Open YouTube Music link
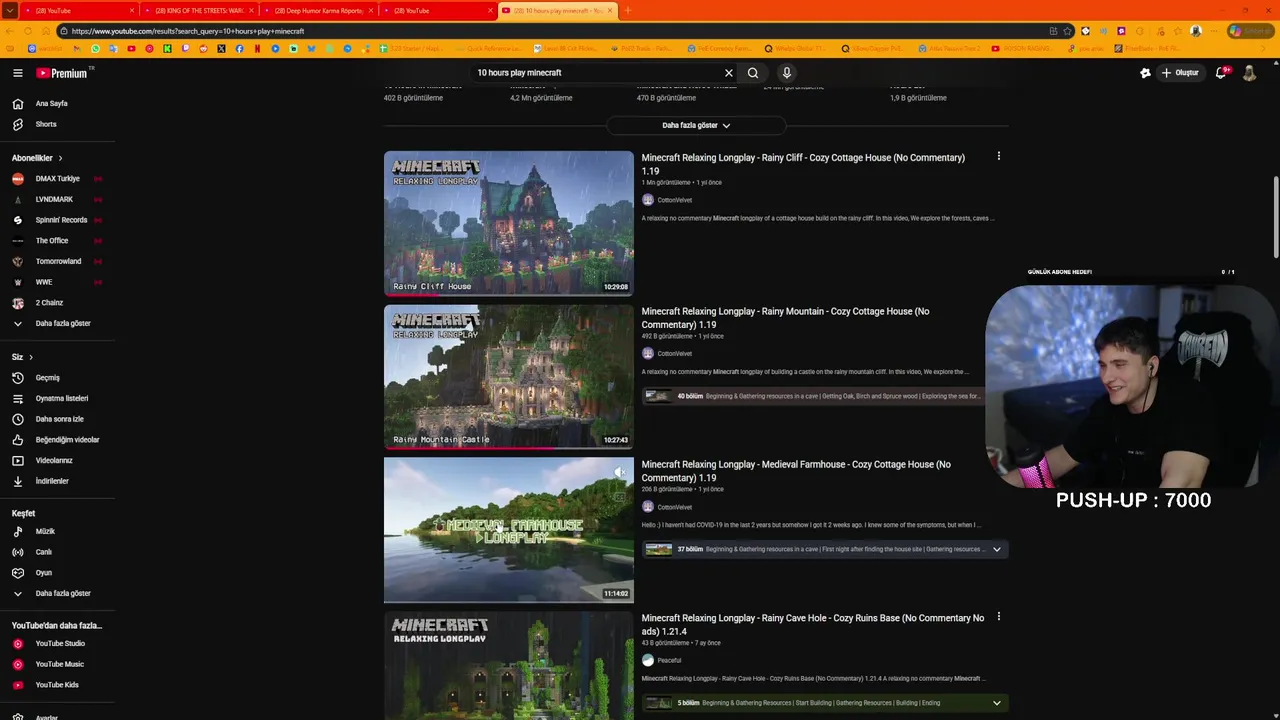The image size is (1280, 720). point(59,664)
